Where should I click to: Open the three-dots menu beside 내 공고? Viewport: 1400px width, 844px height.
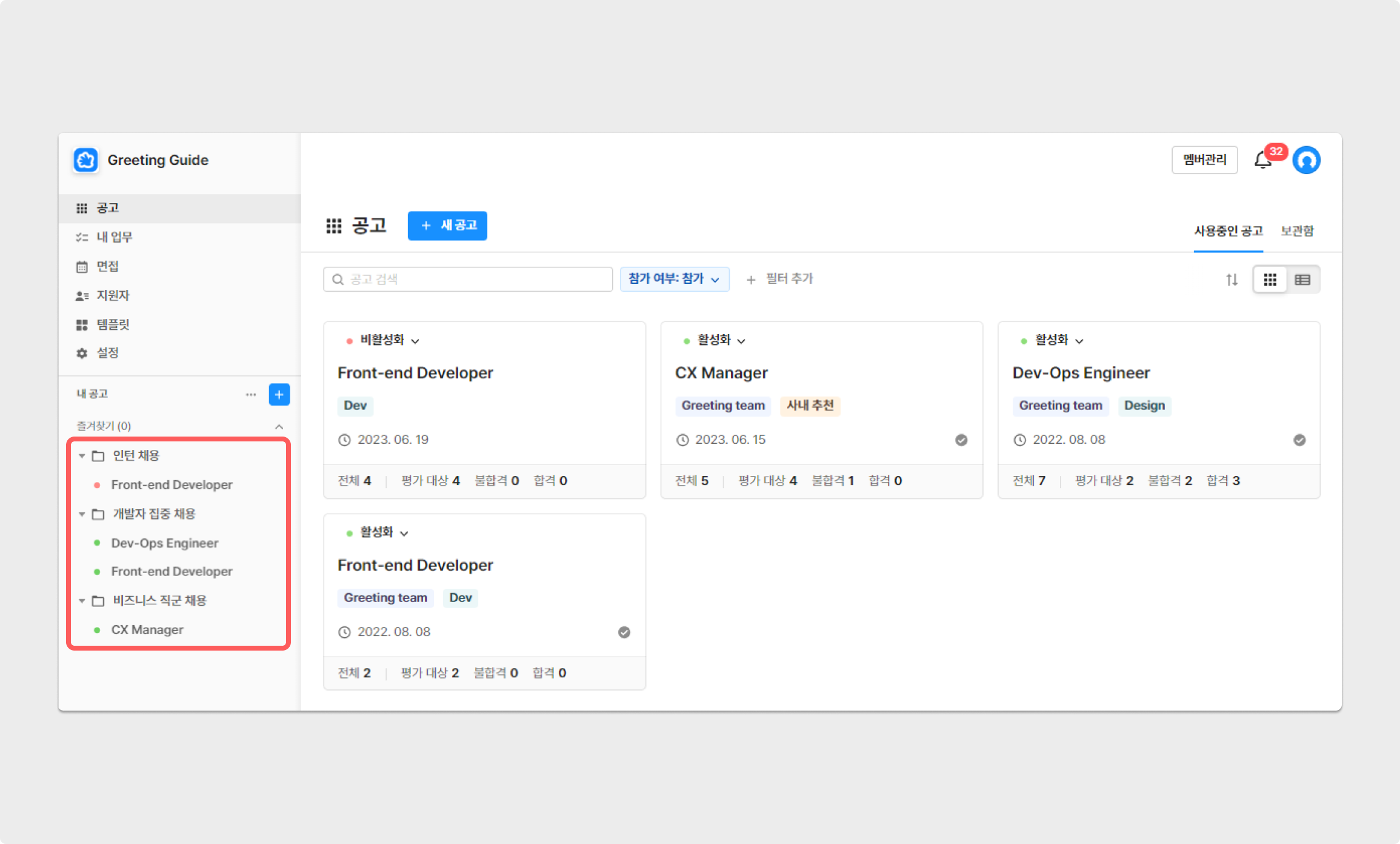[x=251, y=394]
